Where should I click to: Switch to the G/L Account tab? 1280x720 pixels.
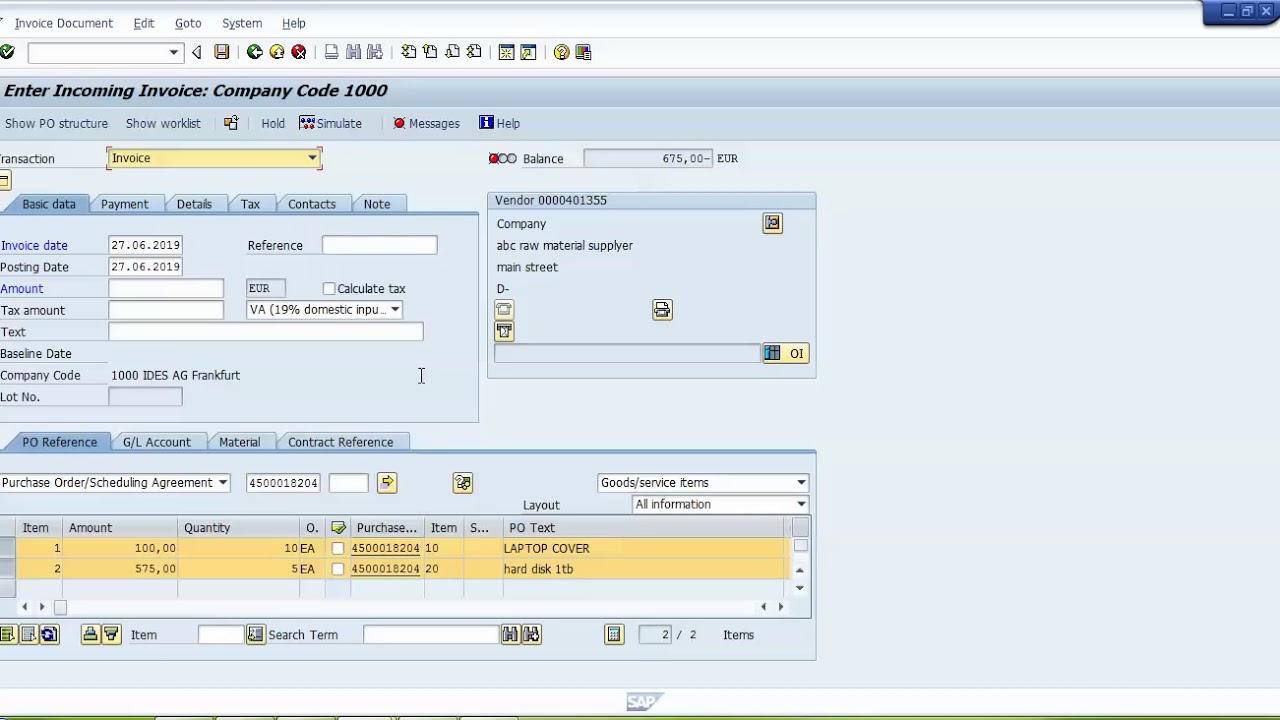[156, 442]
